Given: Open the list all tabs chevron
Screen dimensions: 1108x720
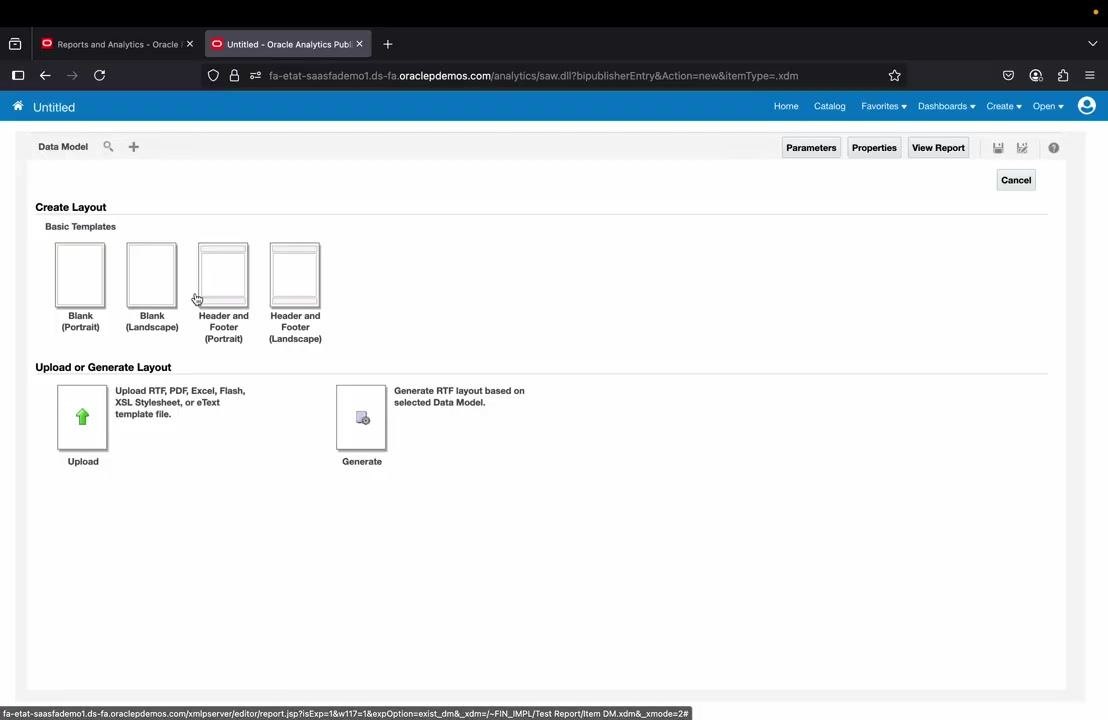Looking at the screenshot, I should pyautogui.click(x=1092, y=44).
